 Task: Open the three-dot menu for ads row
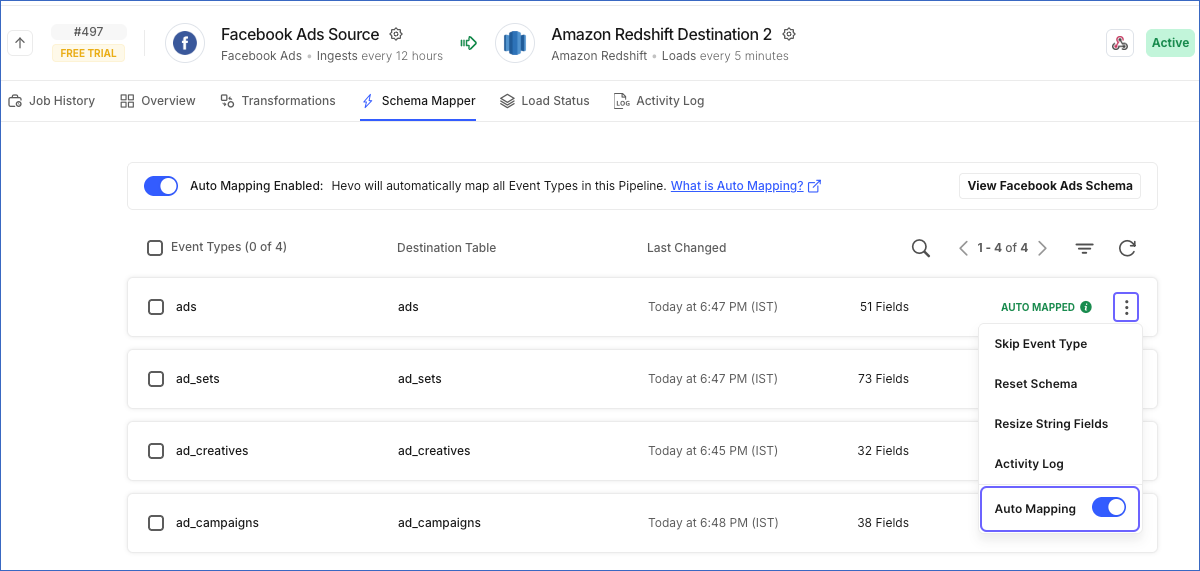tap(1126, 307)
